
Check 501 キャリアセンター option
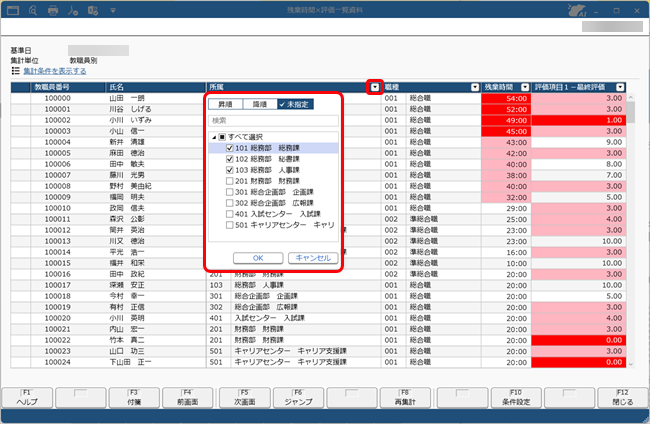[x=229, y=225]
